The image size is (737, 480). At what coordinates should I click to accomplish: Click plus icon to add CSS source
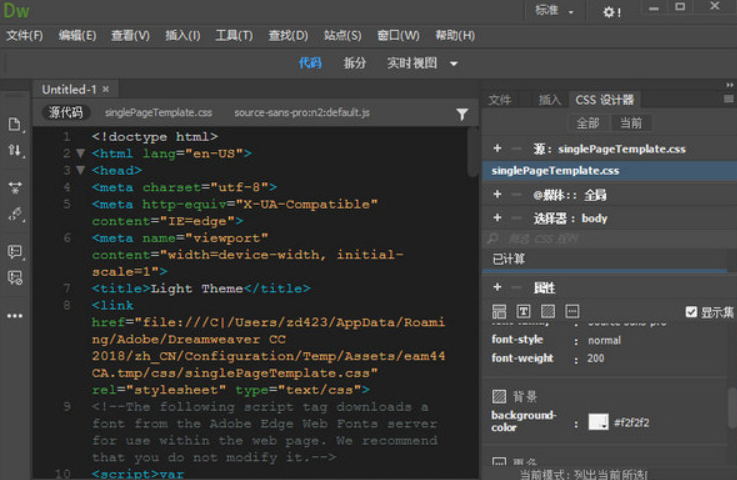pyautogui.click(x=497, y=149)
